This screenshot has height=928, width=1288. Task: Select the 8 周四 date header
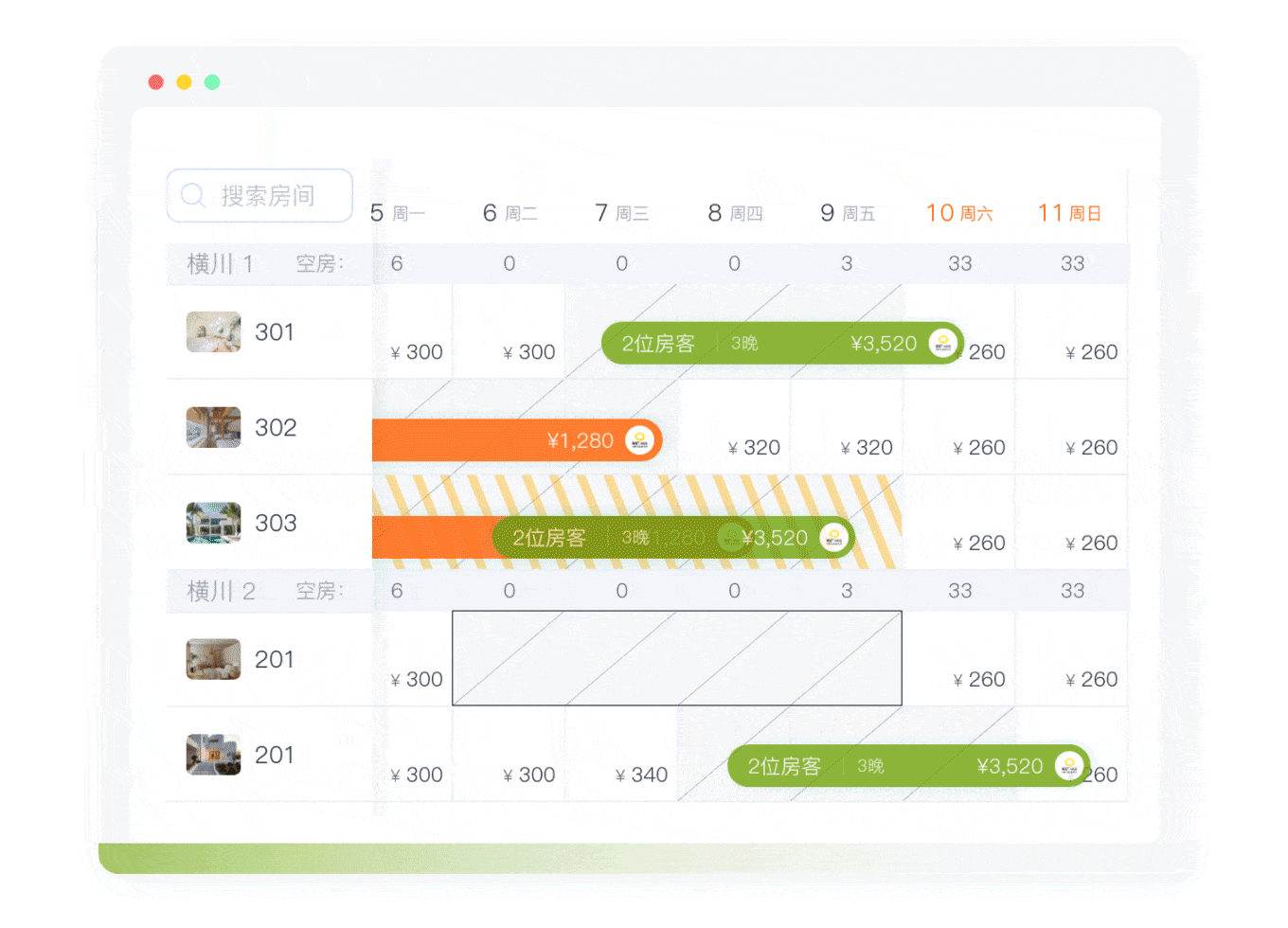point(735,213)
